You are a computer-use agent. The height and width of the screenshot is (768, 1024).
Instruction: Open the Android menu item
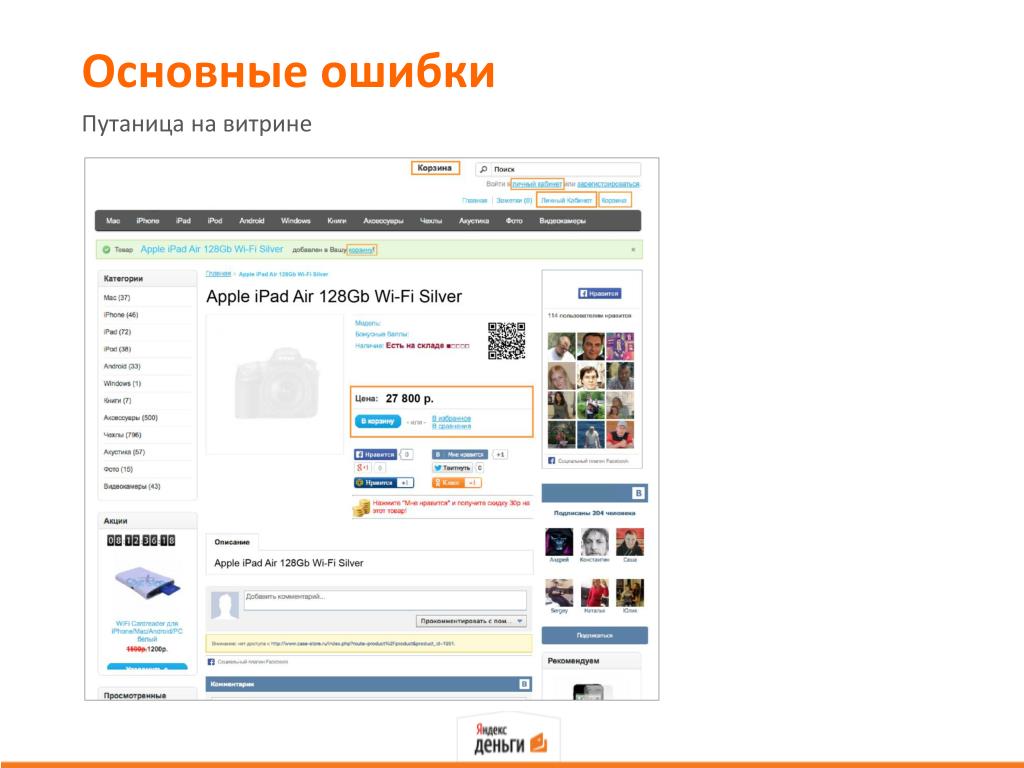click(251, 221)
